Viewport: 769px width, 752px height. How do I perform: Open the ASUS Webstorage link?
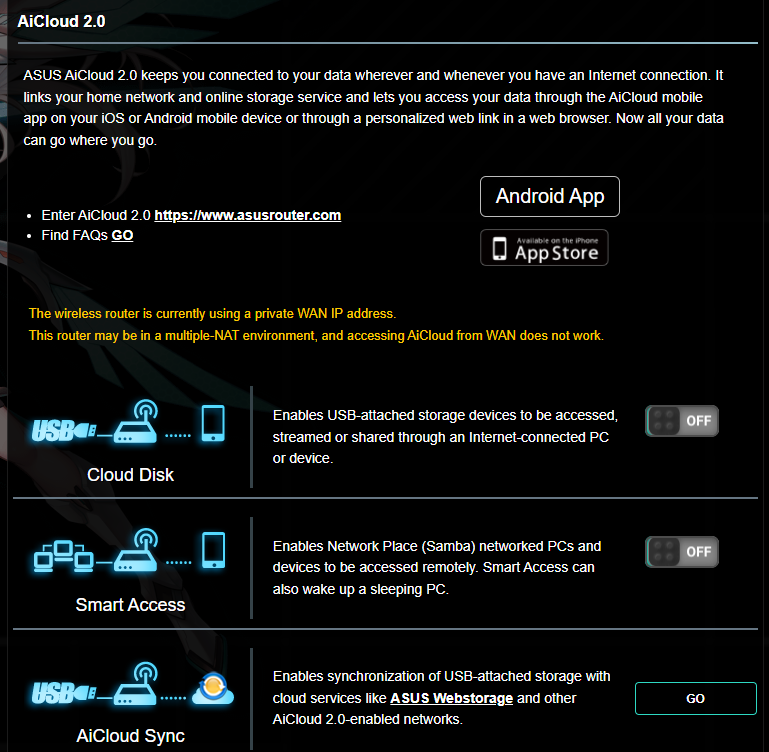pyautogui.click(x=451, y=698)
